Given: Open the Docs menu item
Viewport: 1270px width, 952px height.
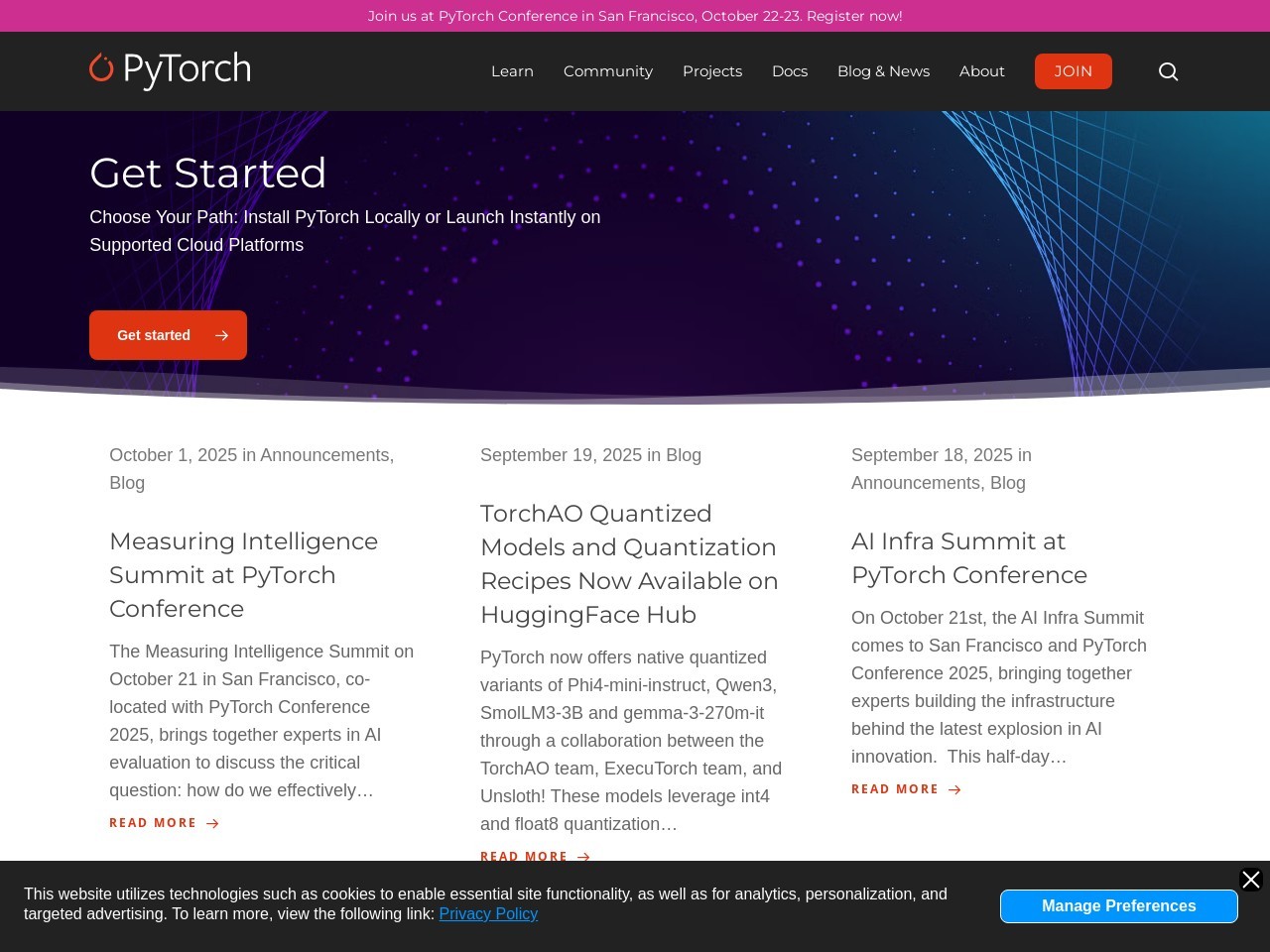Looking at the screenshot, I should pyautogui.click(x=789, y=71).
